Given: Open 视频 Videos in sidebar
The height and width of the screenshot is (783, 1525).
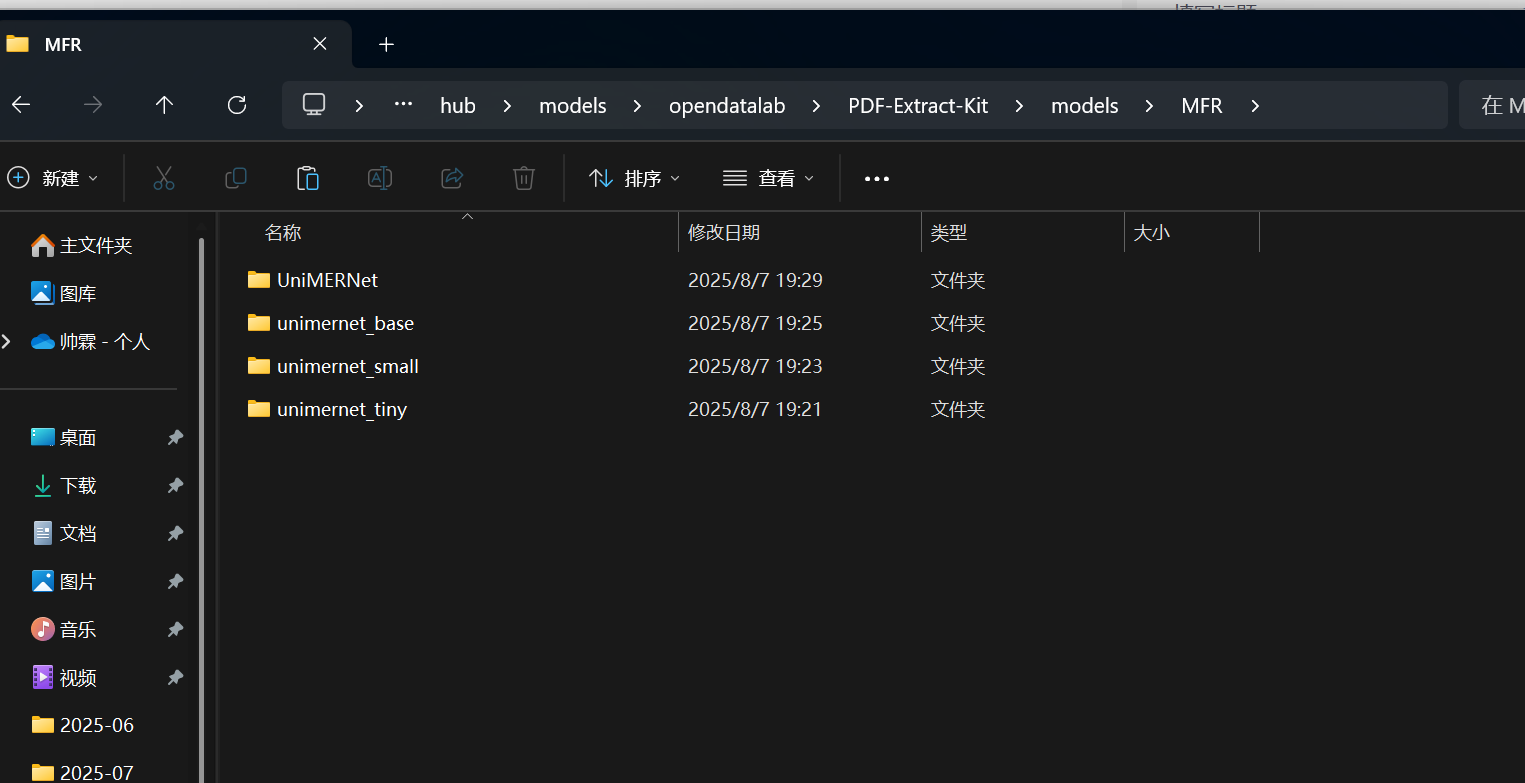Looking at the screenshot, I should [x=64, y=677].
